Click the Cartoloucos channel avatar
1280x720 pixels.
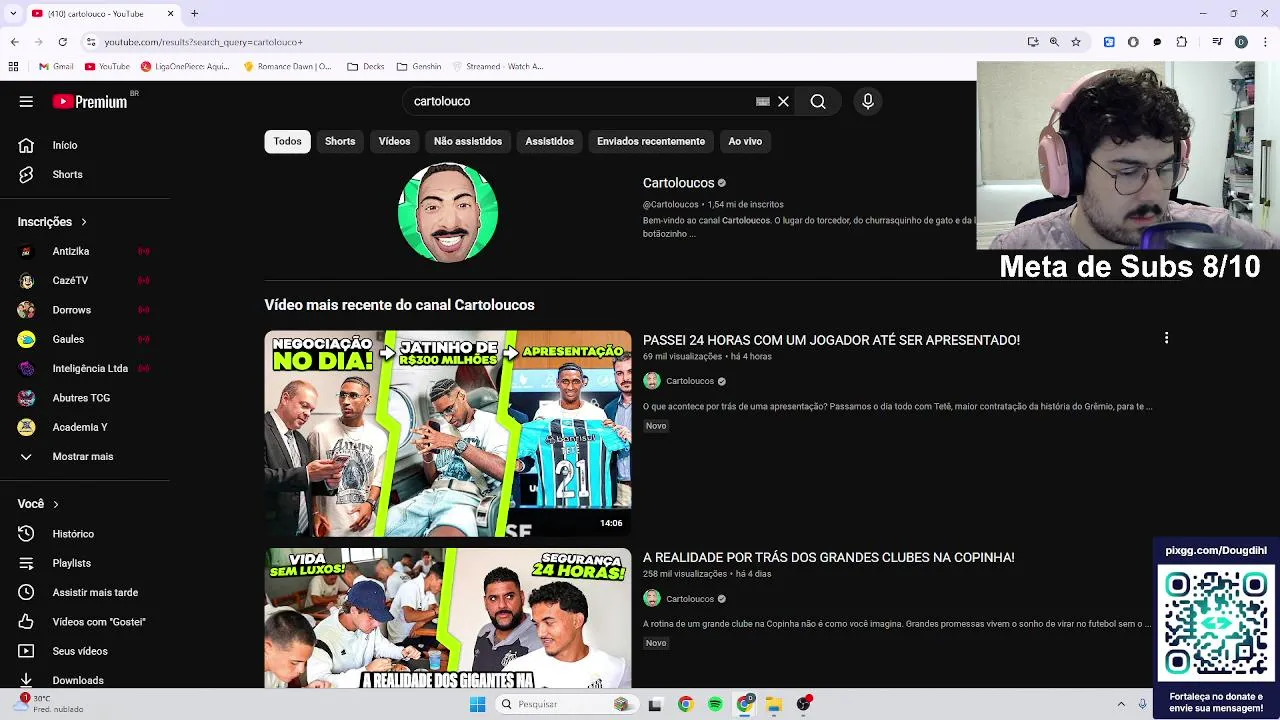(x=448, y=212)
